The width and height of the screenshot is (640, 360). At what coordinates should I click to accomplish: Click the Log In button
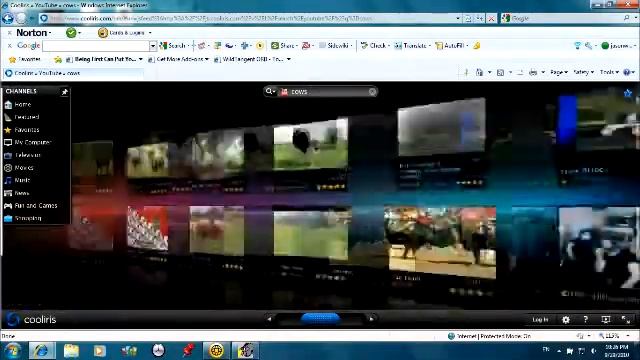coord(540,320)
